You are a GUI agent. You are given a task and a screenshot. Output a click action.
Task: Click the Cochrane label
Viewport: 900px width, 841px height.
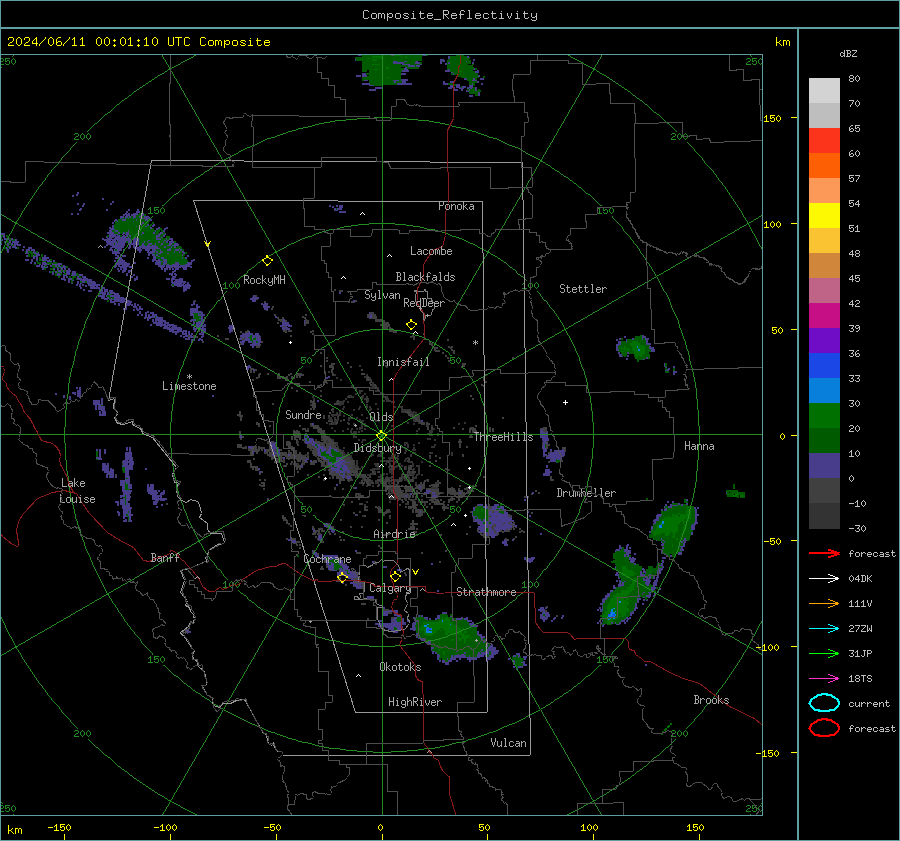click(327, 559)
